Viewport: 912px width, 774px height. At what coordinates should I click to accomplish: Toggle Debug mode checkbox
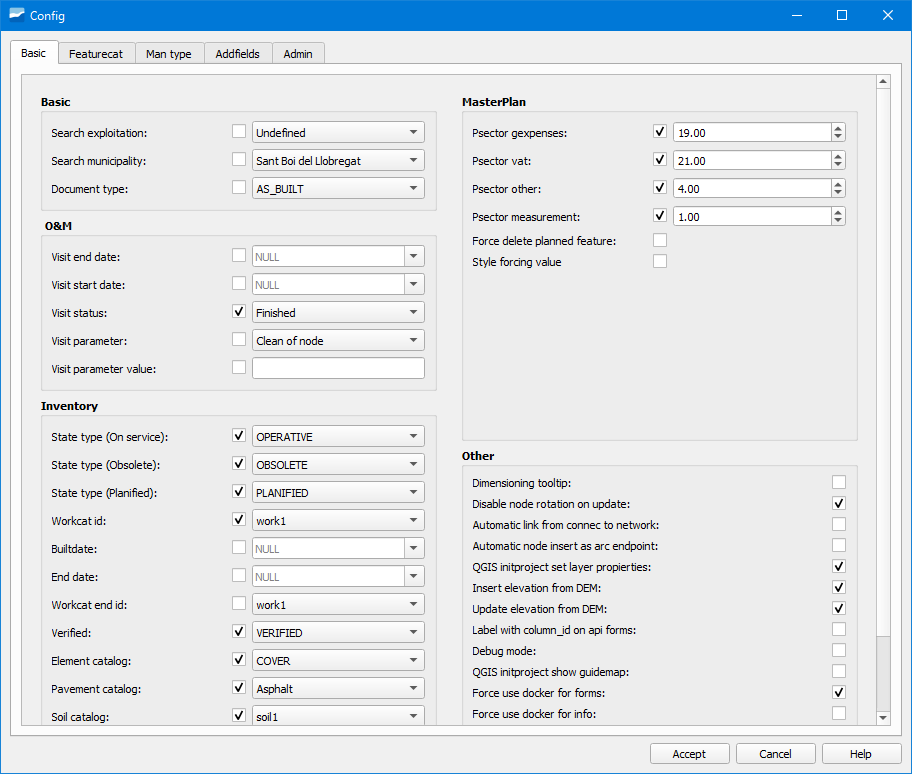point(839,650)
